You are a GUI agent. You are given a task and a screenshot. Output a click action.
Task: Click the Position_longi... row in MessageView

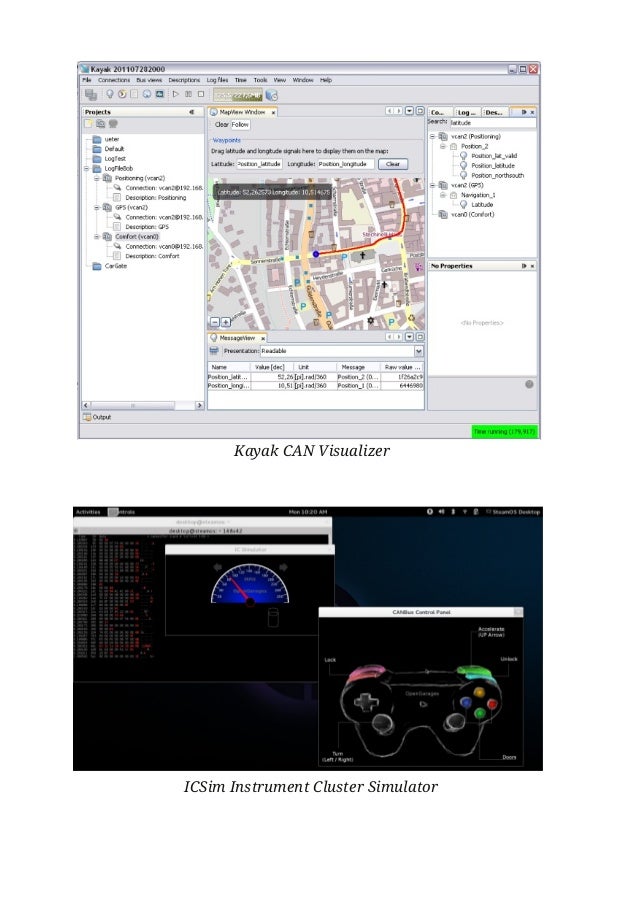[x=316, y=385]
